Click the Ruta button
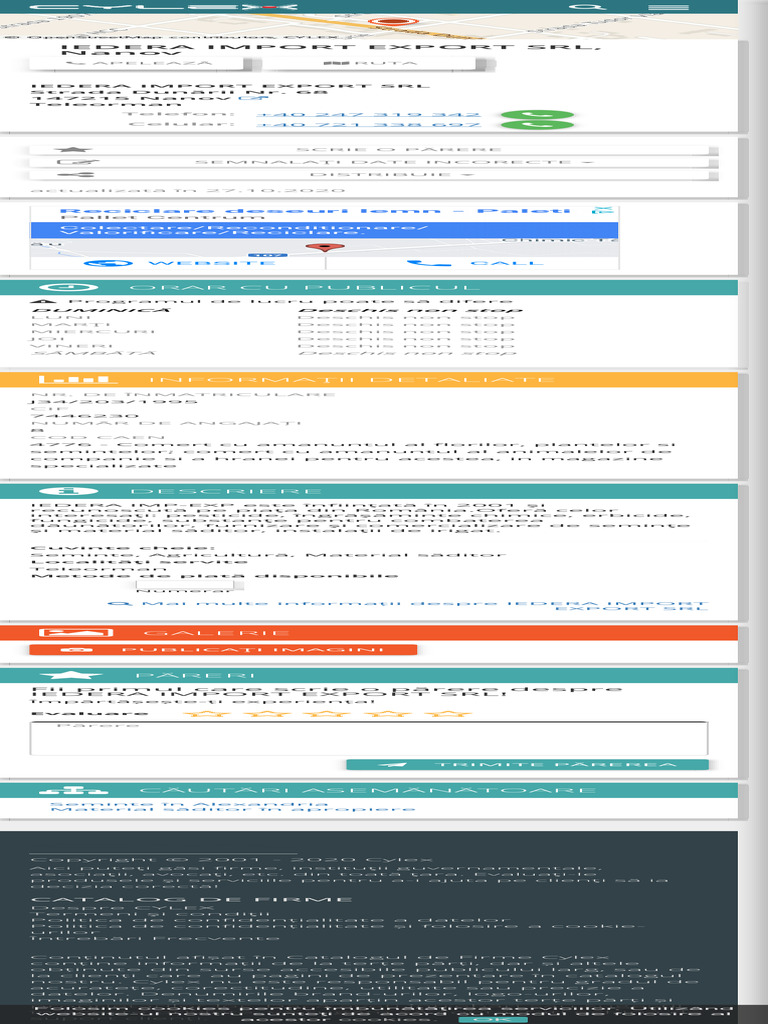 (x=372, y=63)
